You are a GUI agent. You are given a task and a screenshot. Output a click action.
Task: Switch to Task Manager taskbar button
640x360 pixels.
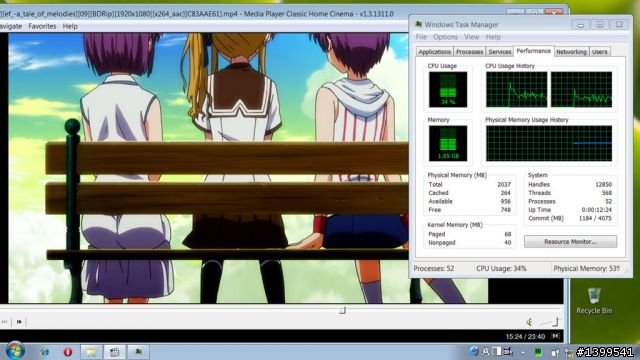click(138, 352)
